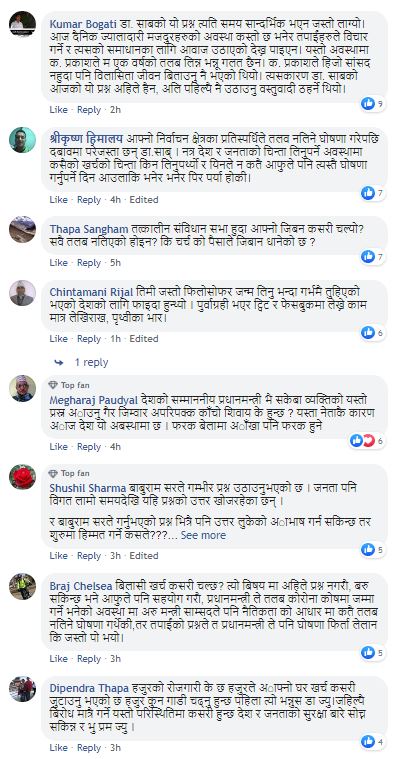View edit history via Edited on Shushil Sharma's comment

(144, 556)
